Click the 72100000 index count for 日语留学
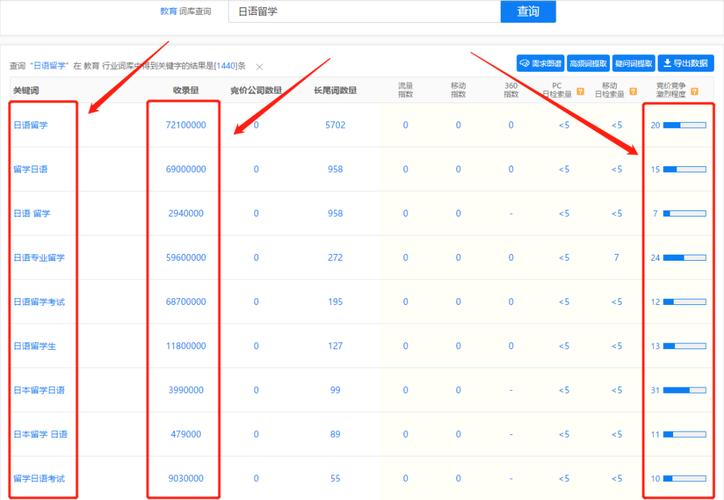The image size is (724, 500). click(186, 126)
